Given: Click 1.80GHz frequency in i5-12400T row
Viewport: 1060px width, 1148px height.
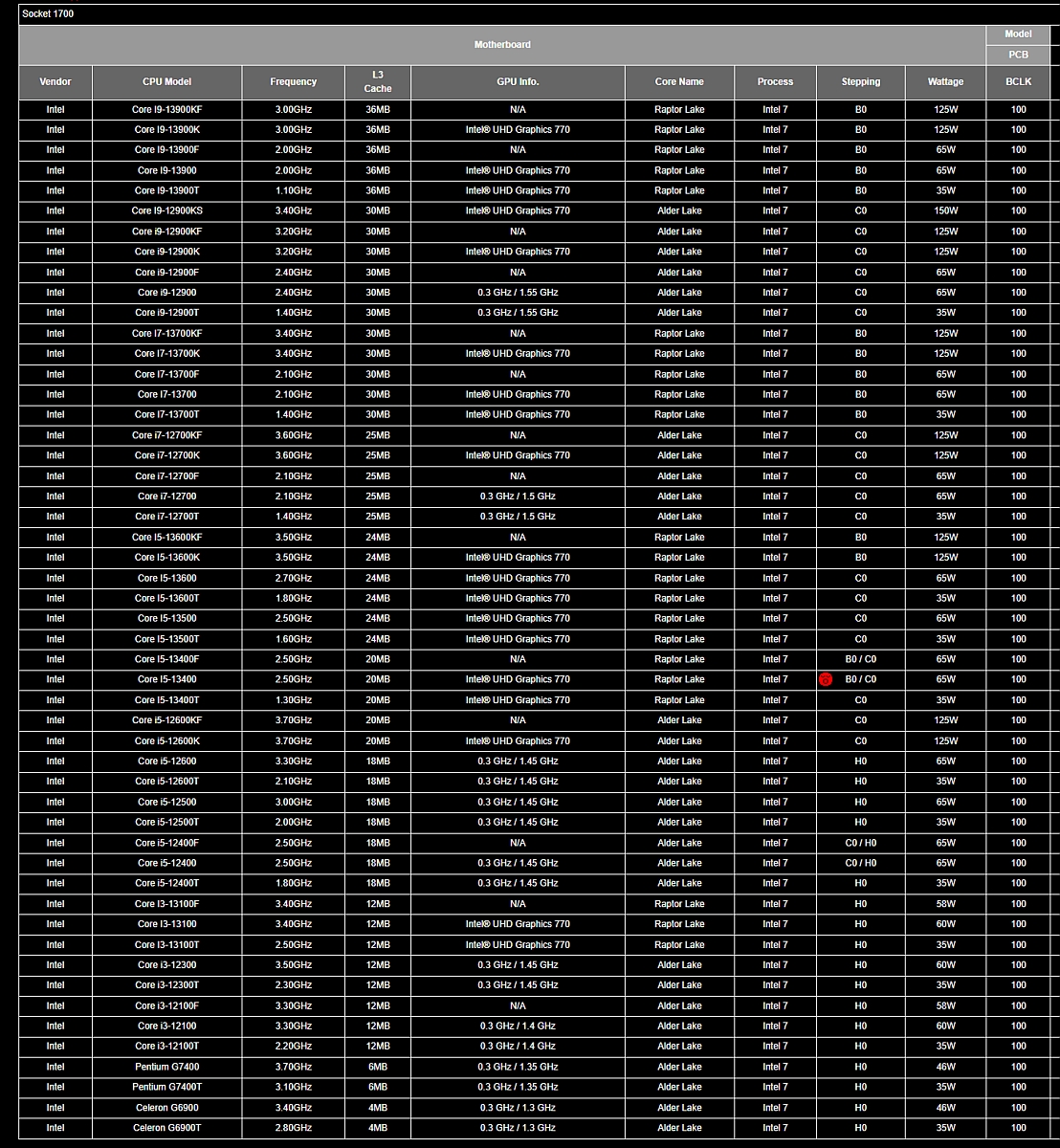Looking at the screenshot, I should click(x=294, y=884).
